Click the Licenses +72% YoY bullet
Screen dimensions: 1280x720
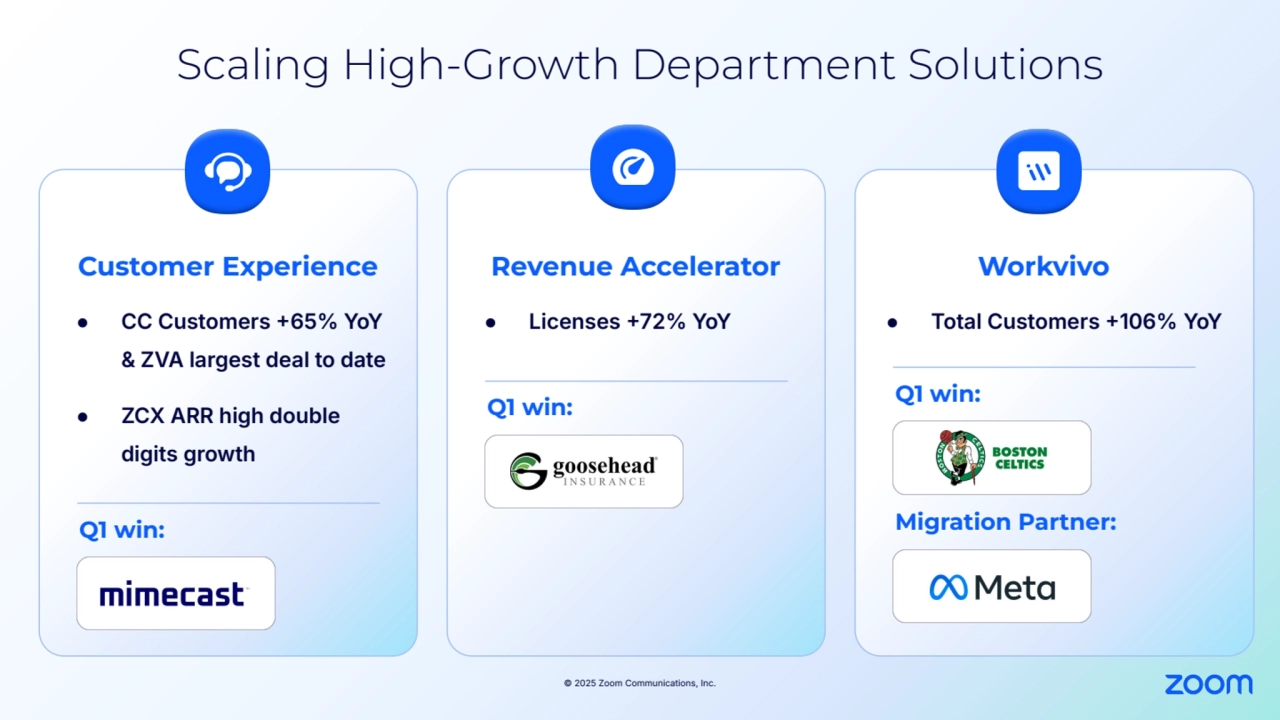(x=630, y=322)
